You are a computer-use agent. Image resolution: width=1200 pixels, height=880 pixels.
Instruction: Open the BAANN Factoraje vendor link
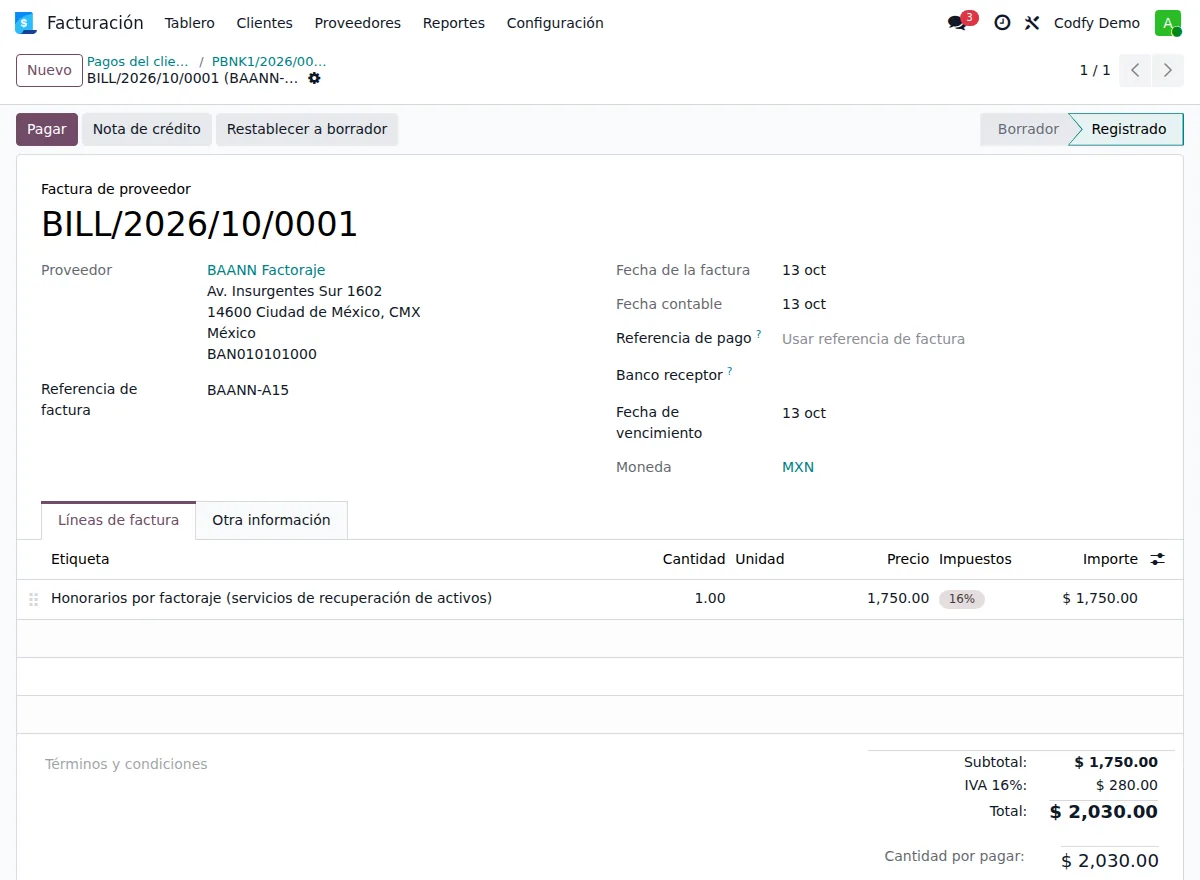(x=266, y=270)
